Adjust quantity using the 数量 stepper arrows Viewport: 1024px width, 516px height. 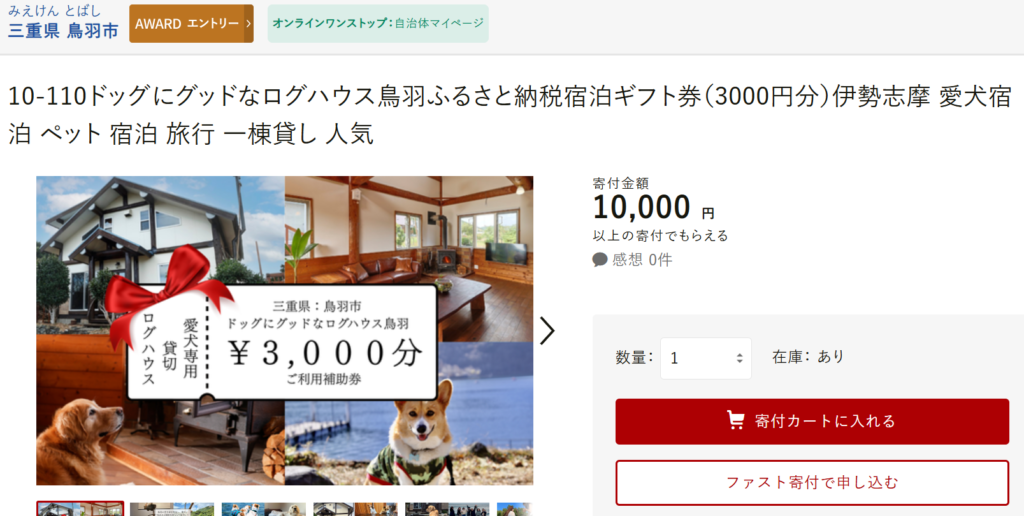click(x=739, y=358)
